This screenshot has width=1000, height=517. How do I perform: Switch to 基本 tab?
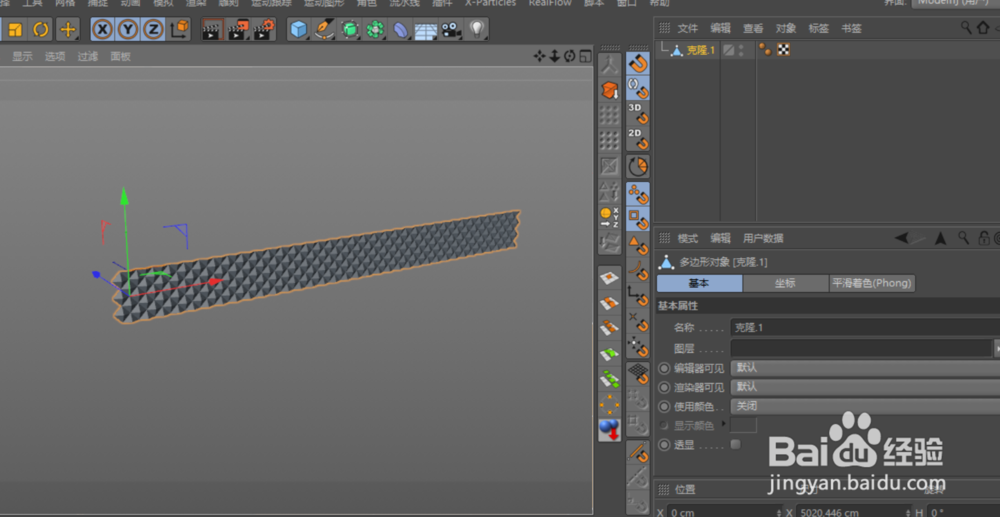point(699,284)
